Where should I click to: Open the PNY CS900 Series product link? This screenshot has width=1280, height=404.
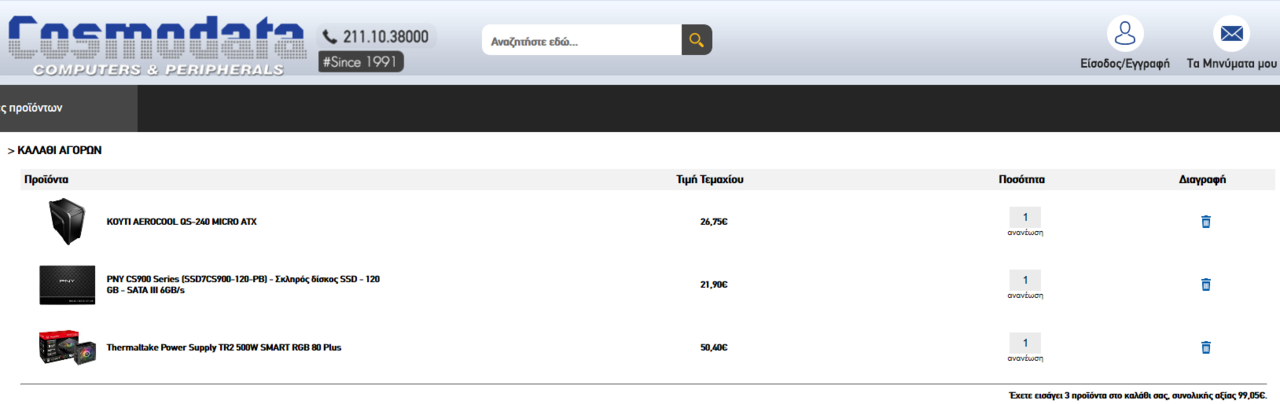[243, 284]
